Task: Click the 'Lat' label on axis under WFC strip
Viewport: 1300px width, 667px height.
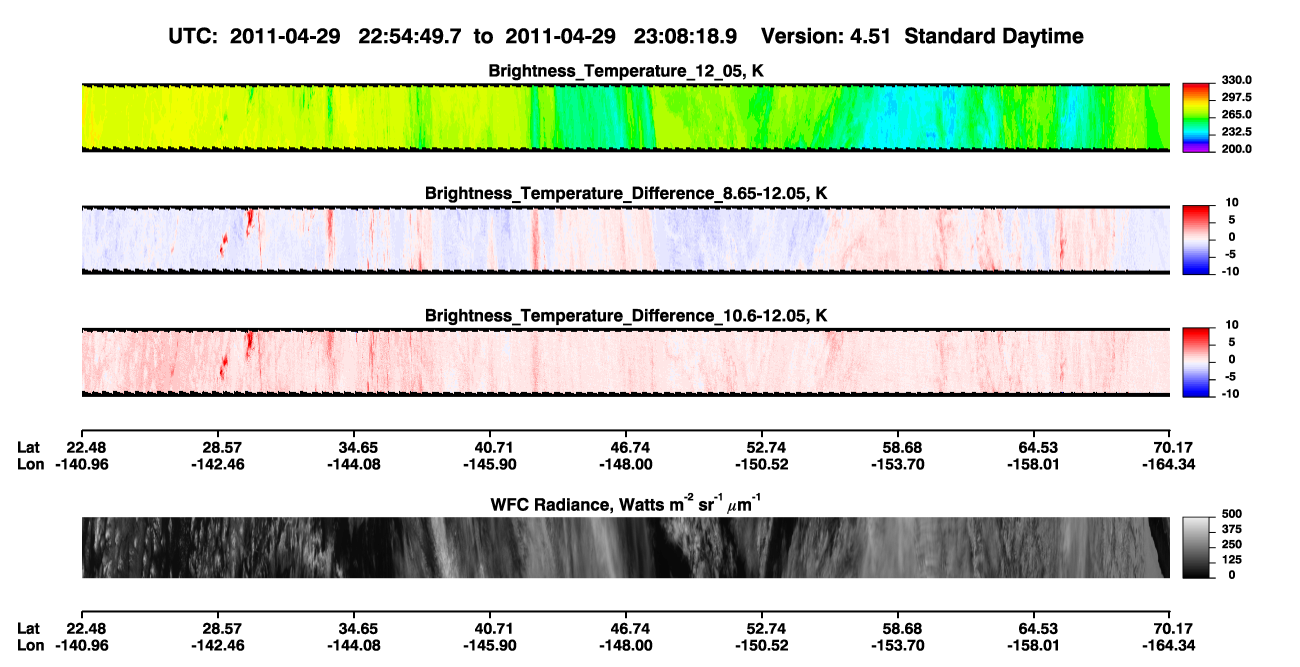Action: pos(29,629)
